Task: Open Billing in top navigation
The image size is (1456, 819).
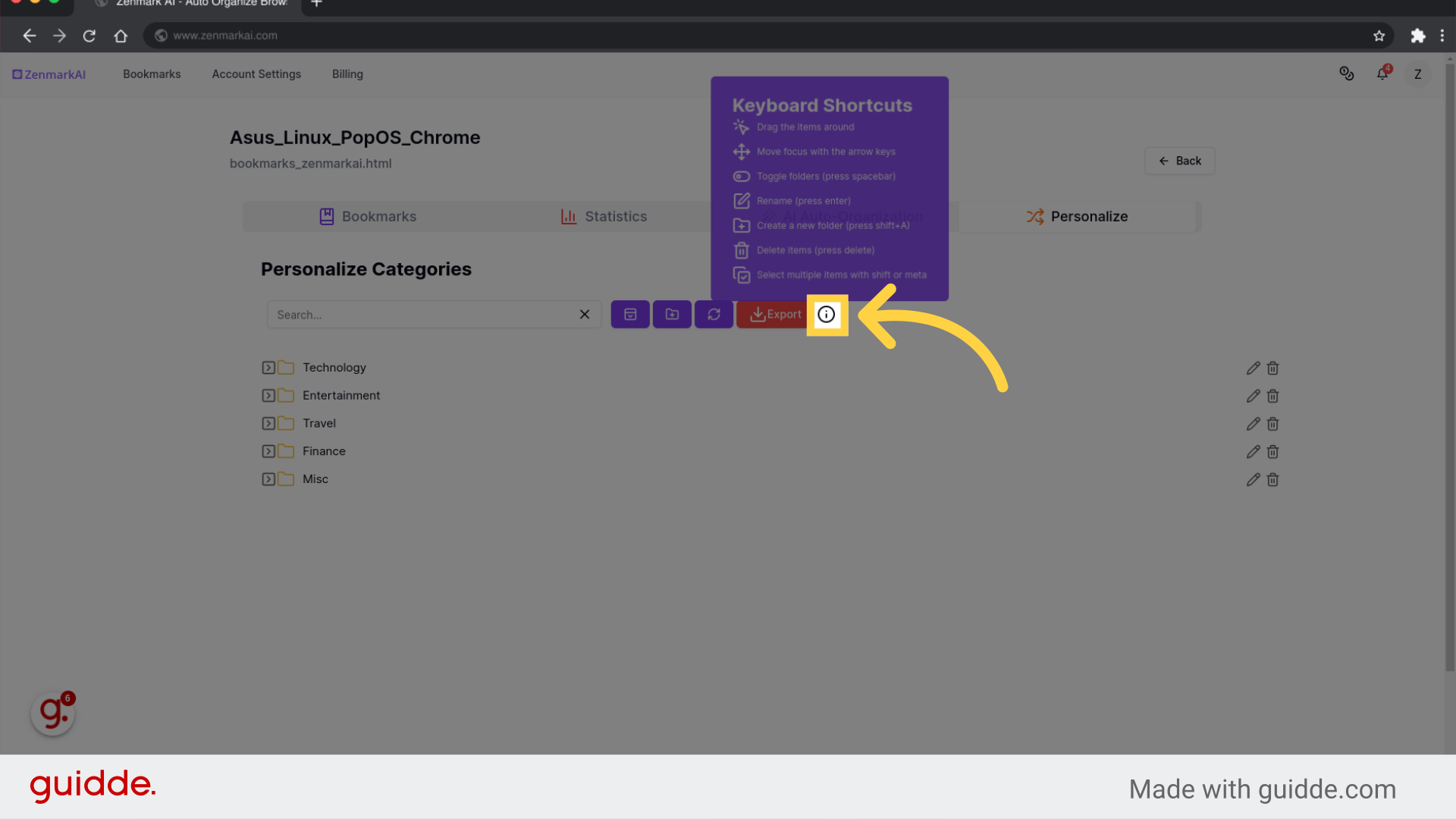Action: pyautogui.click(x=347, y=74)
